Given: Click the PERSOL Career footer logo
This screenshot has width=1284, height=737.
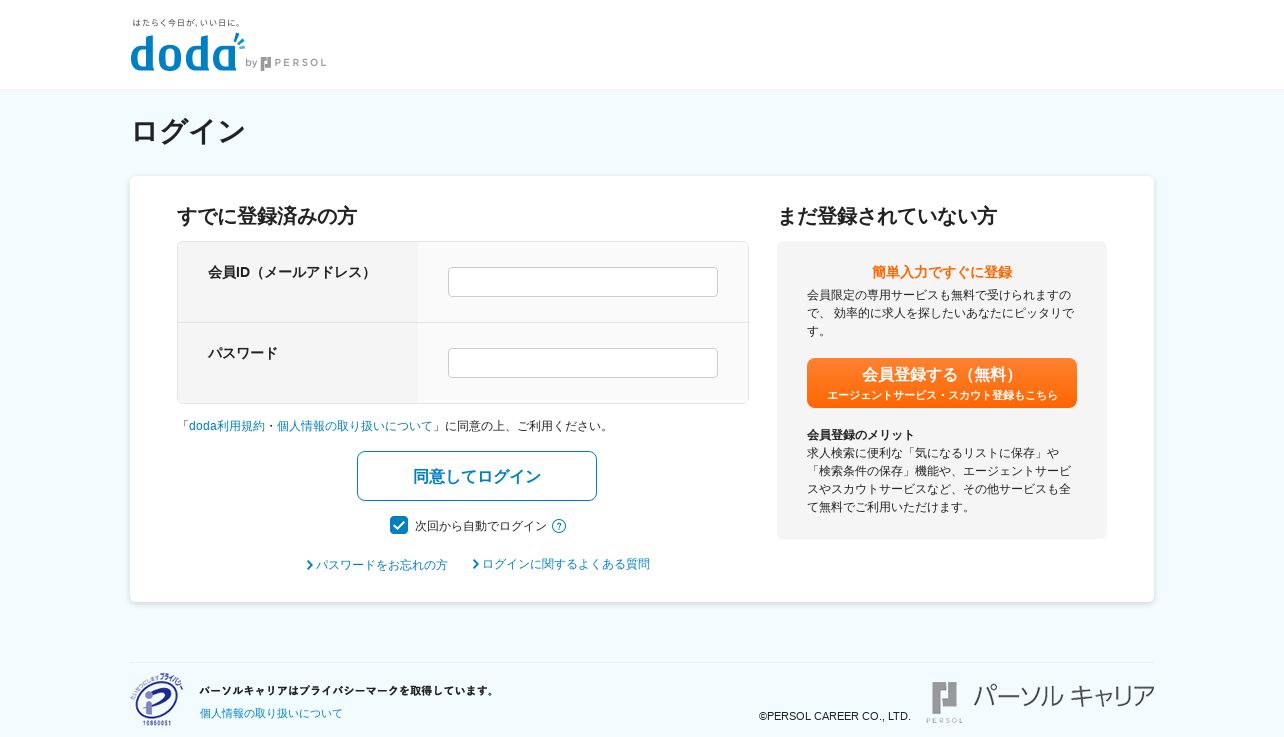Looking at the screenshot, I should tap(1040, 702).
